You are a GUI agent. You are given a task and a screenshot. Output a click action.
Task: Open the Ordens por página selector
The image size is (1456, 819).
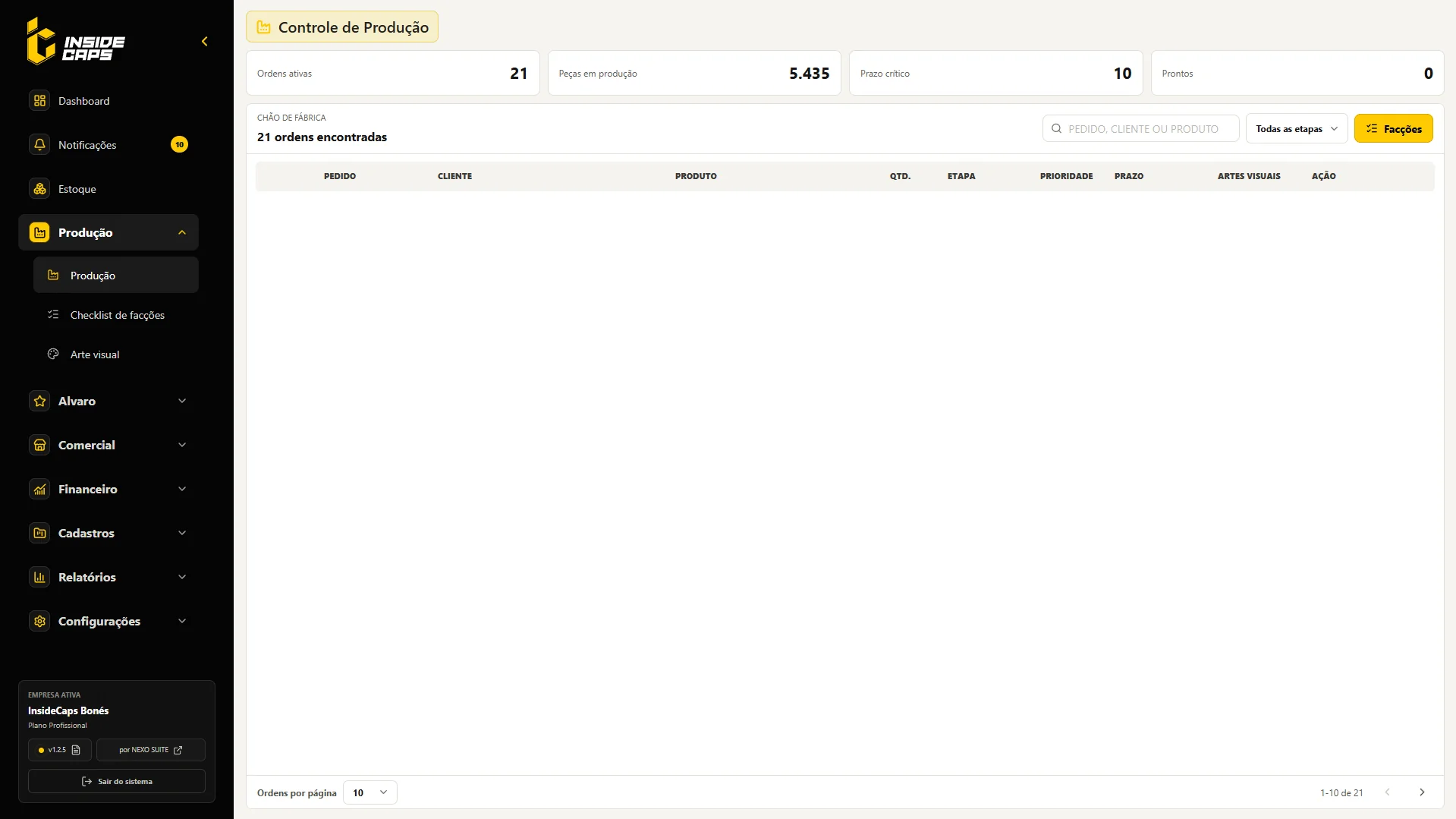click(370, 792)
